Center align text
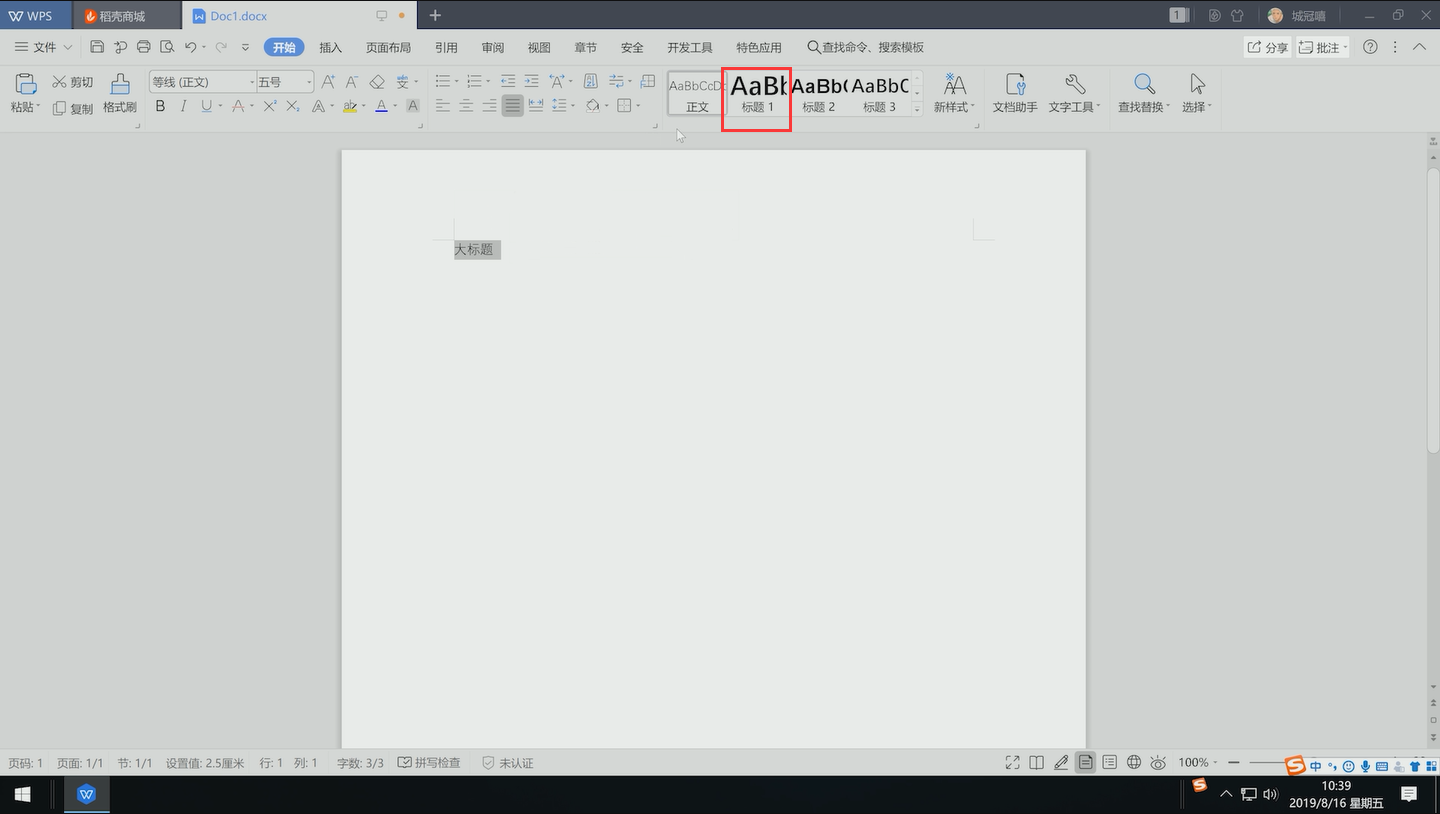 pos(466,105)
